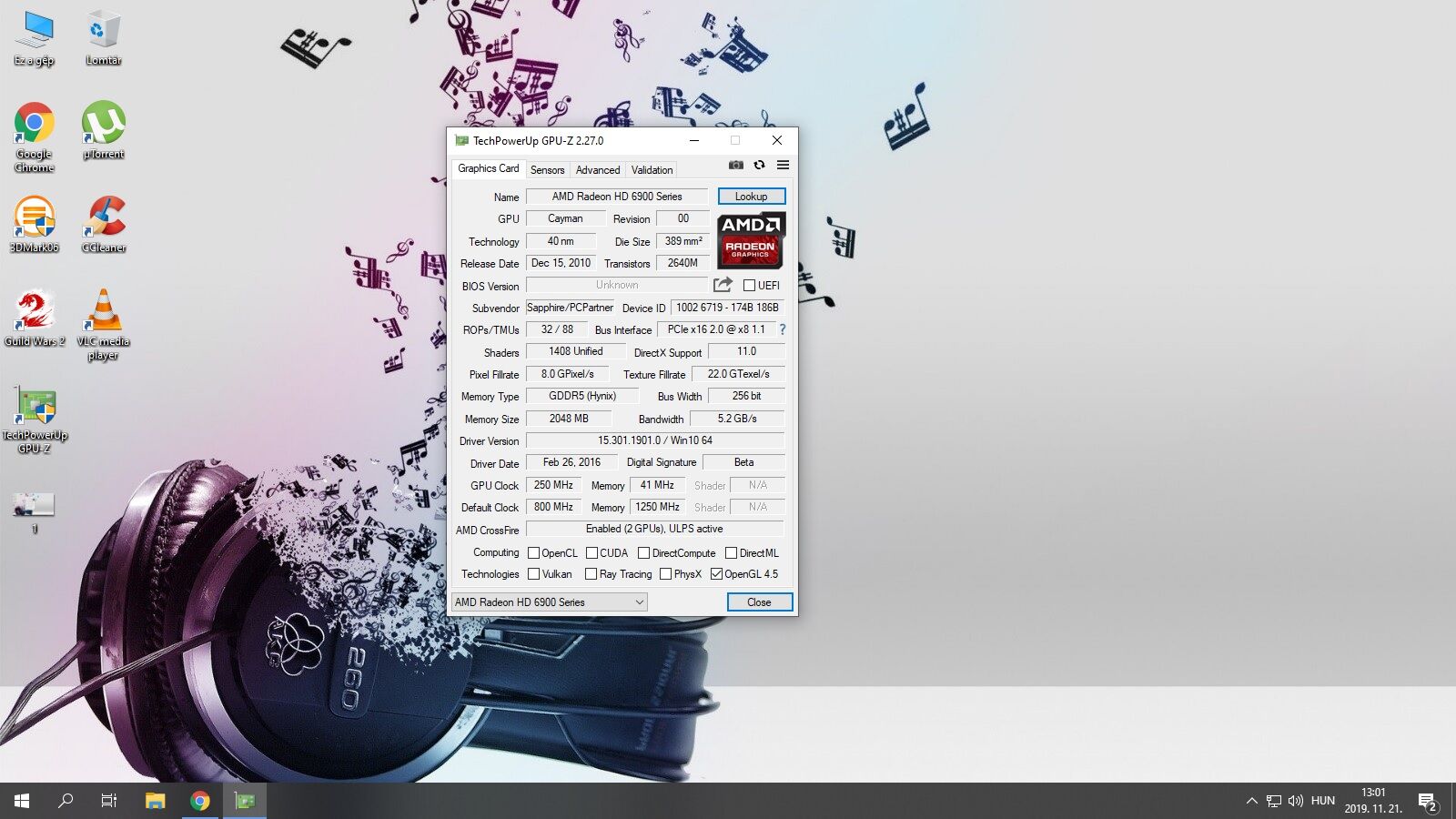Take a GPU-Z screenshot with camera icon
Image resolution: width=1456 pixels, height=819 pixels.
coord(736,165)
